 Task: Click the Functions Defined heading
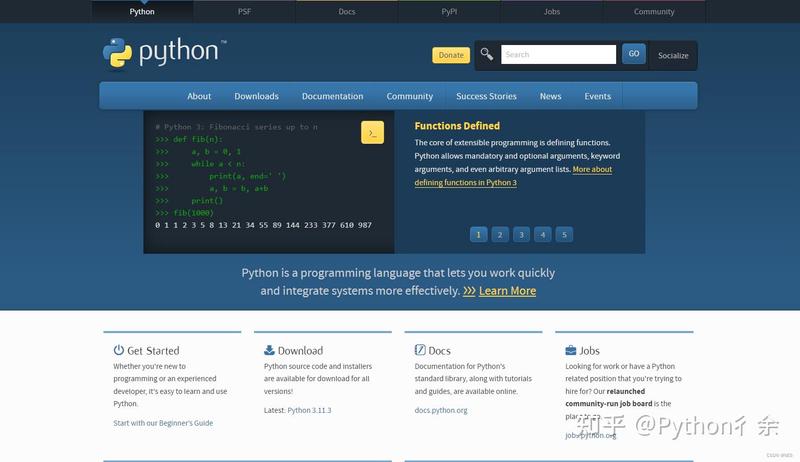[457, 125]
